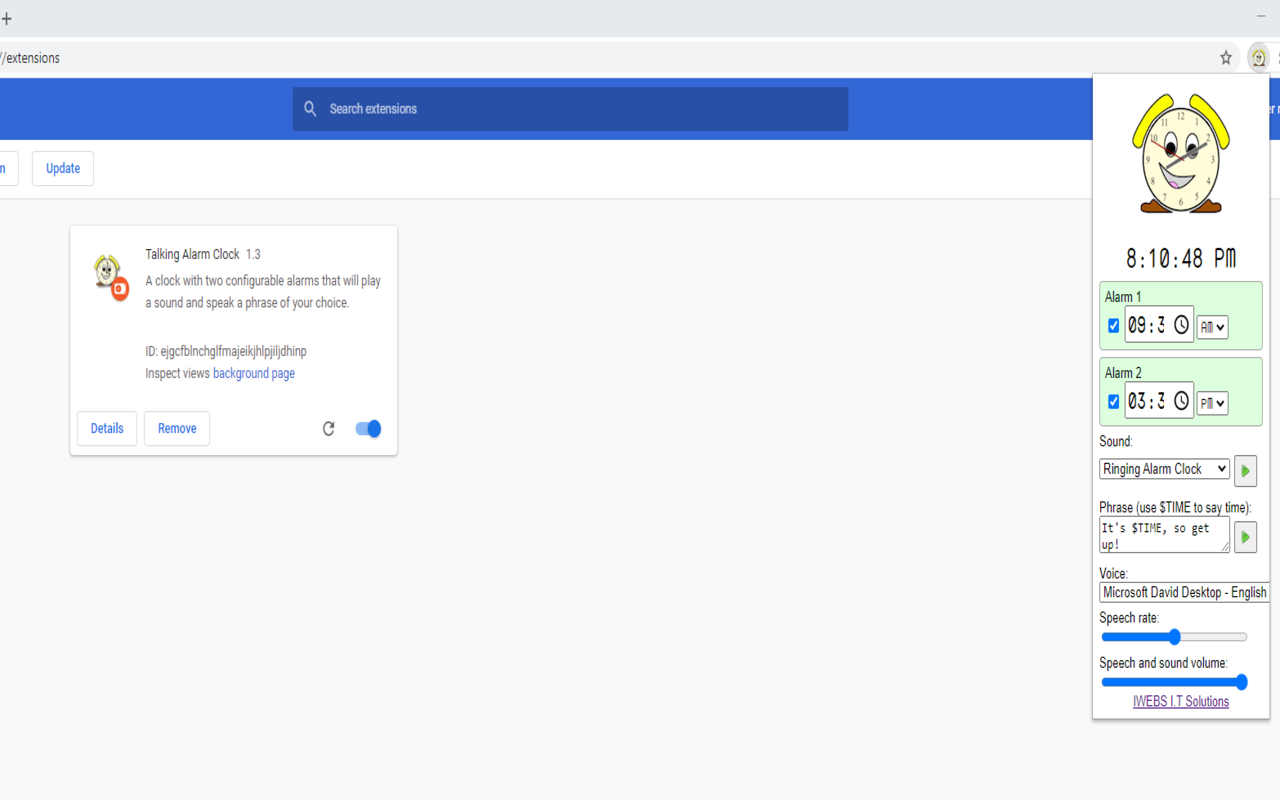This screenshot has height=800, width=1280.
Task: Focus the Search extensions field
Action: 570,109
